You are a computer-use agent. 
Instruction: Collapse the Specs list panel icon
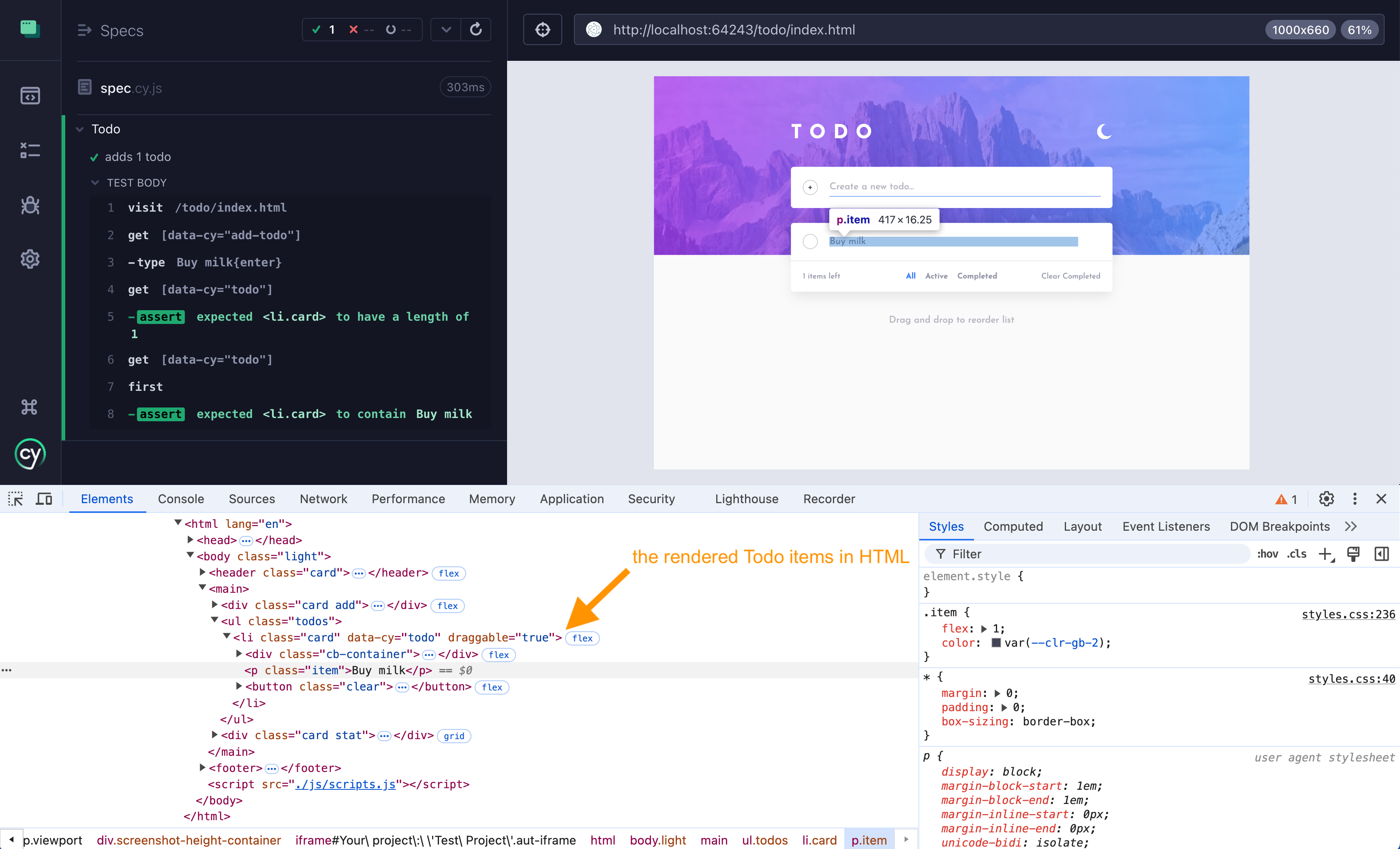[84, 30]
